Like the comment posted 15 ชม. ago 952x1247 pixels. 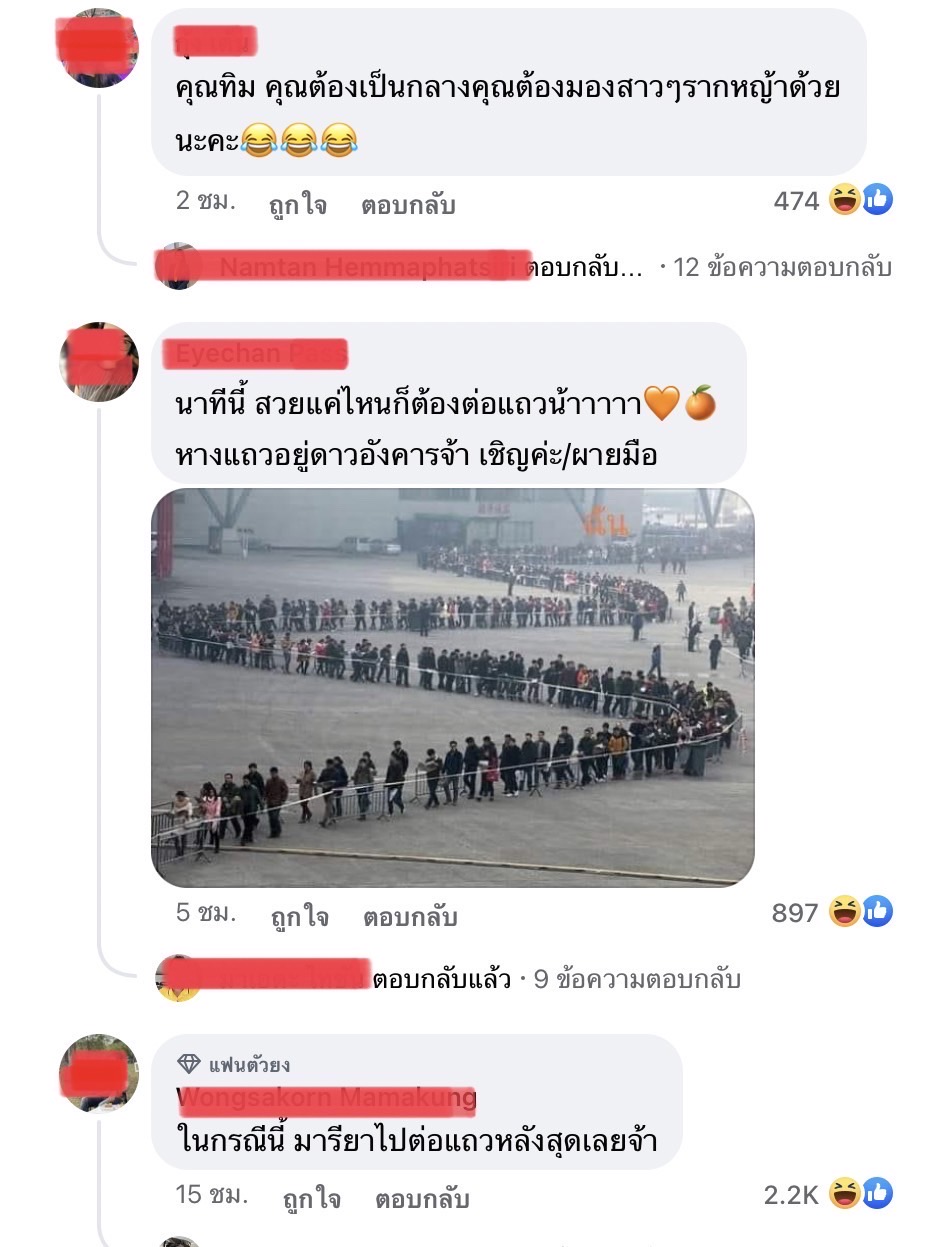(x=311, y=1199)
